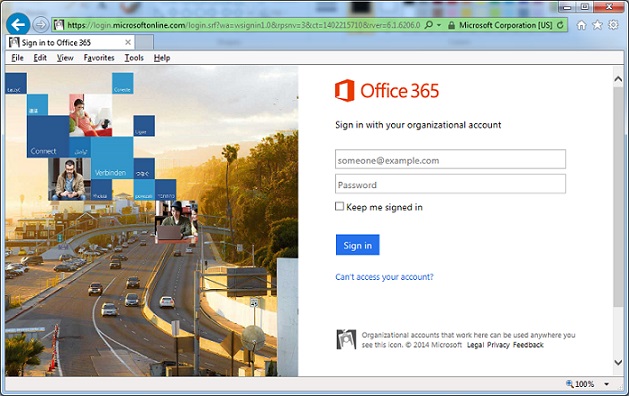Open favorites with the star icon
The image size is (629, 396).
tap(597, 25)
